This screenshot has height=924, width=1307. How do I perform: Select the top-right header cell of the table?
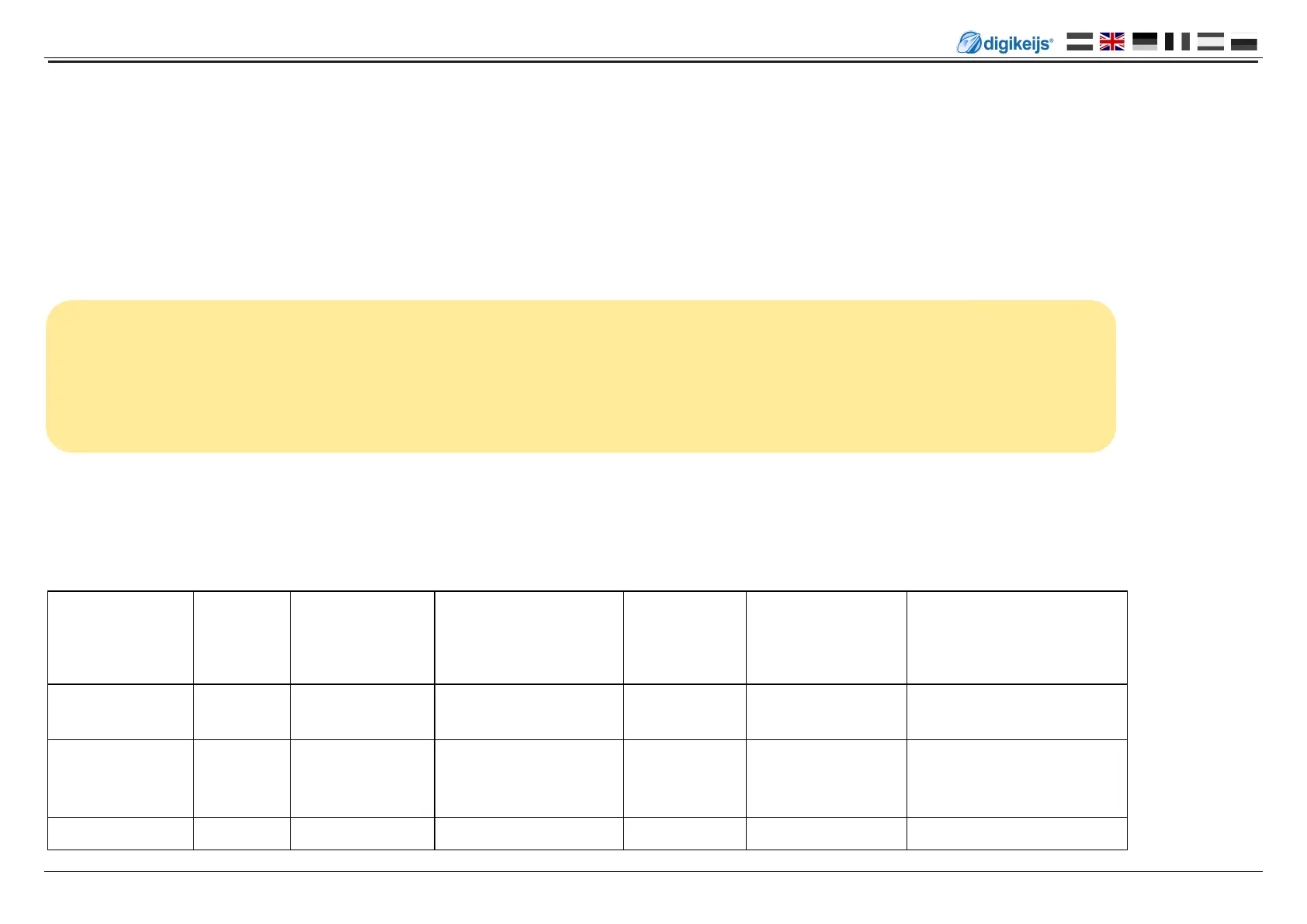pos(1016,638)
